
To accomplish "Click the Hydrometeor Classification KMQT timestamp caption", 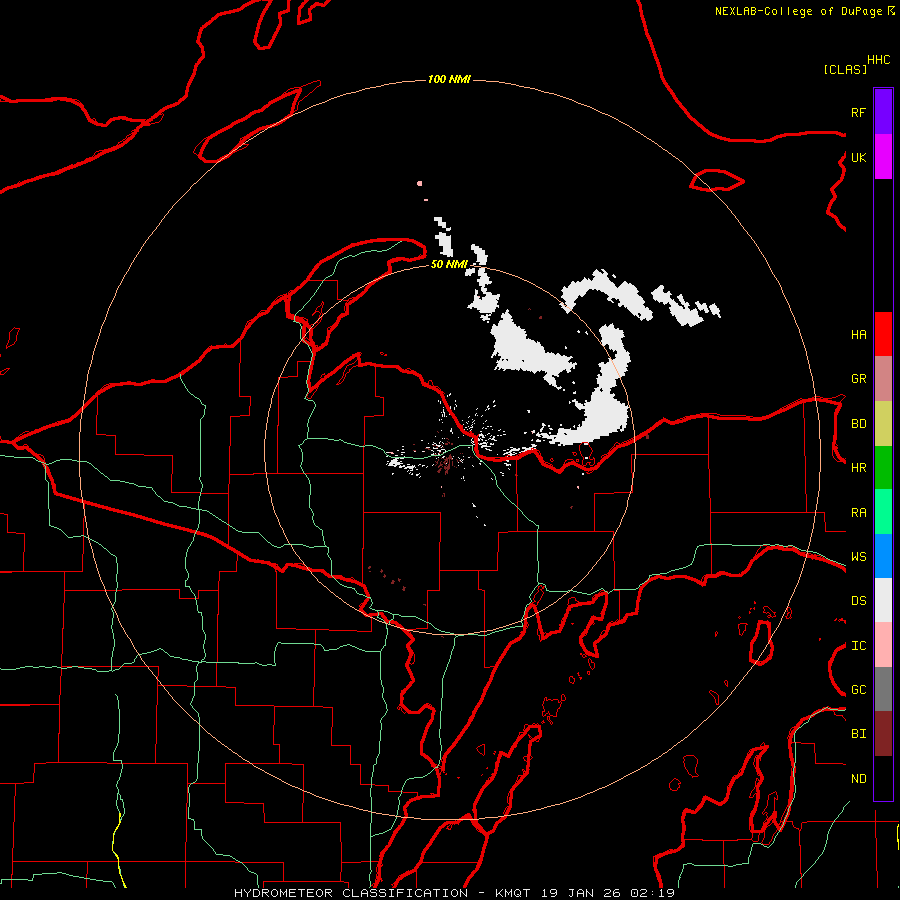I will [454, 893].
